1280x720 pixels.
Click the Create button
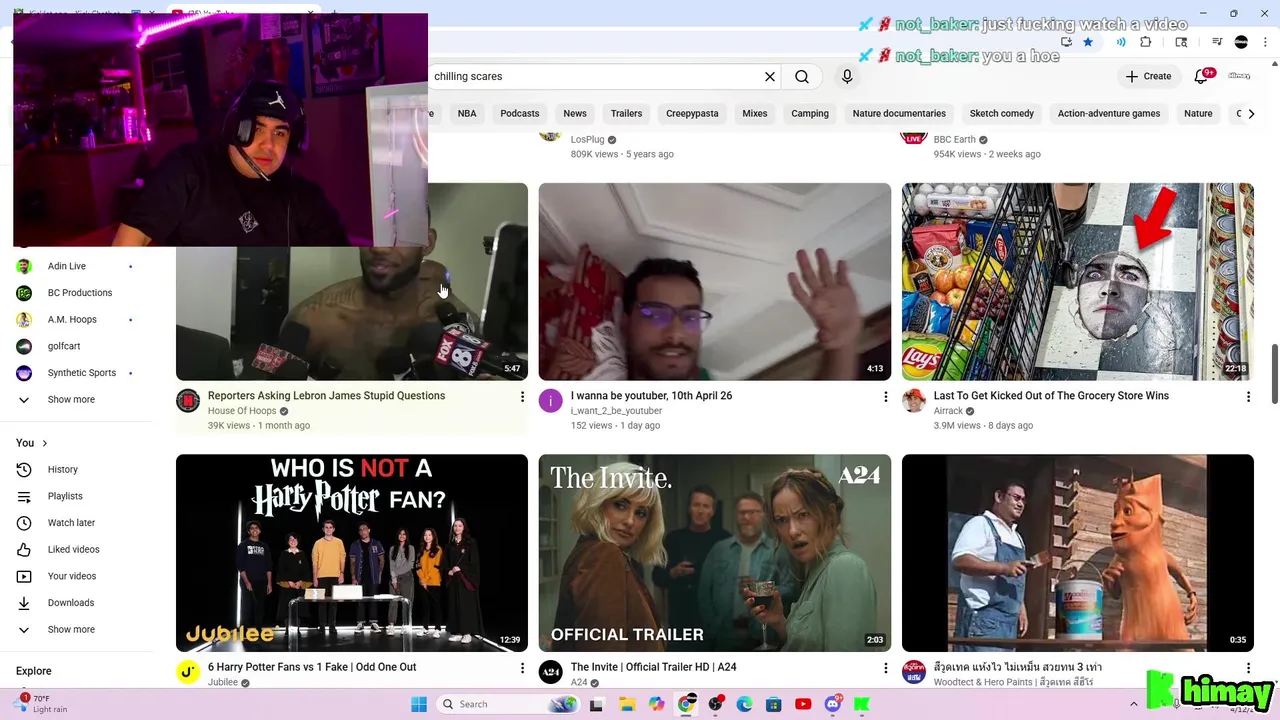1148,76
